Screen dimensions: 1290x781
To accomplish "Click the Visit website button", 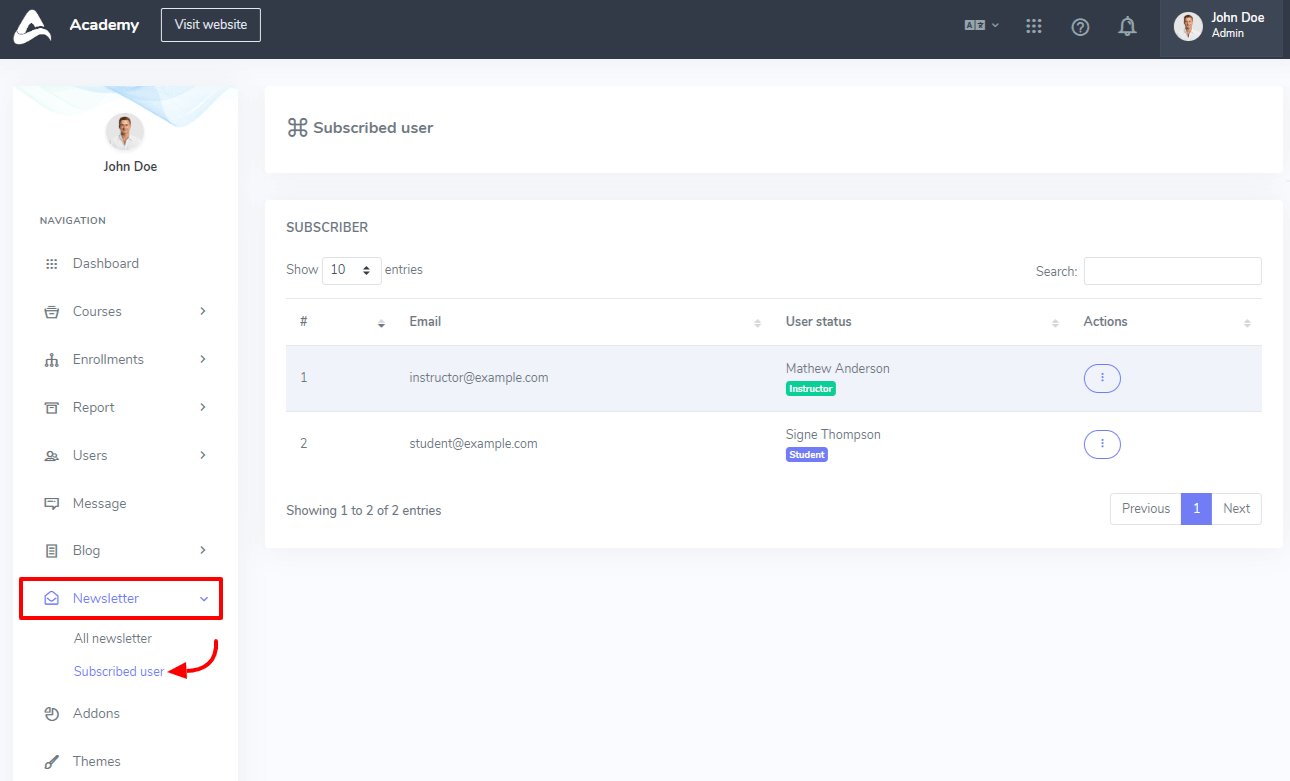I will tap(210, 25).
